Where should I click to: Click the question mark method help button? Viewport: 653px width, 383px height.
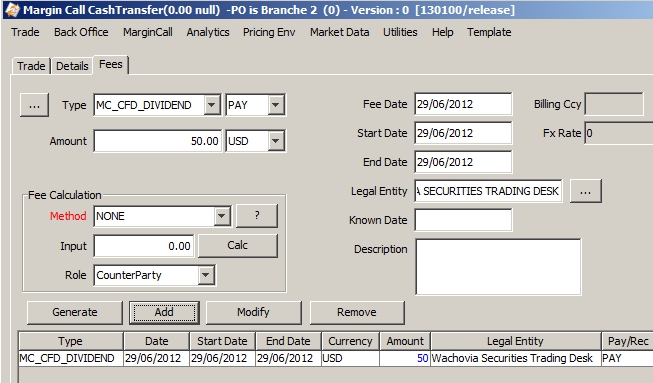[x=257, y=216]
